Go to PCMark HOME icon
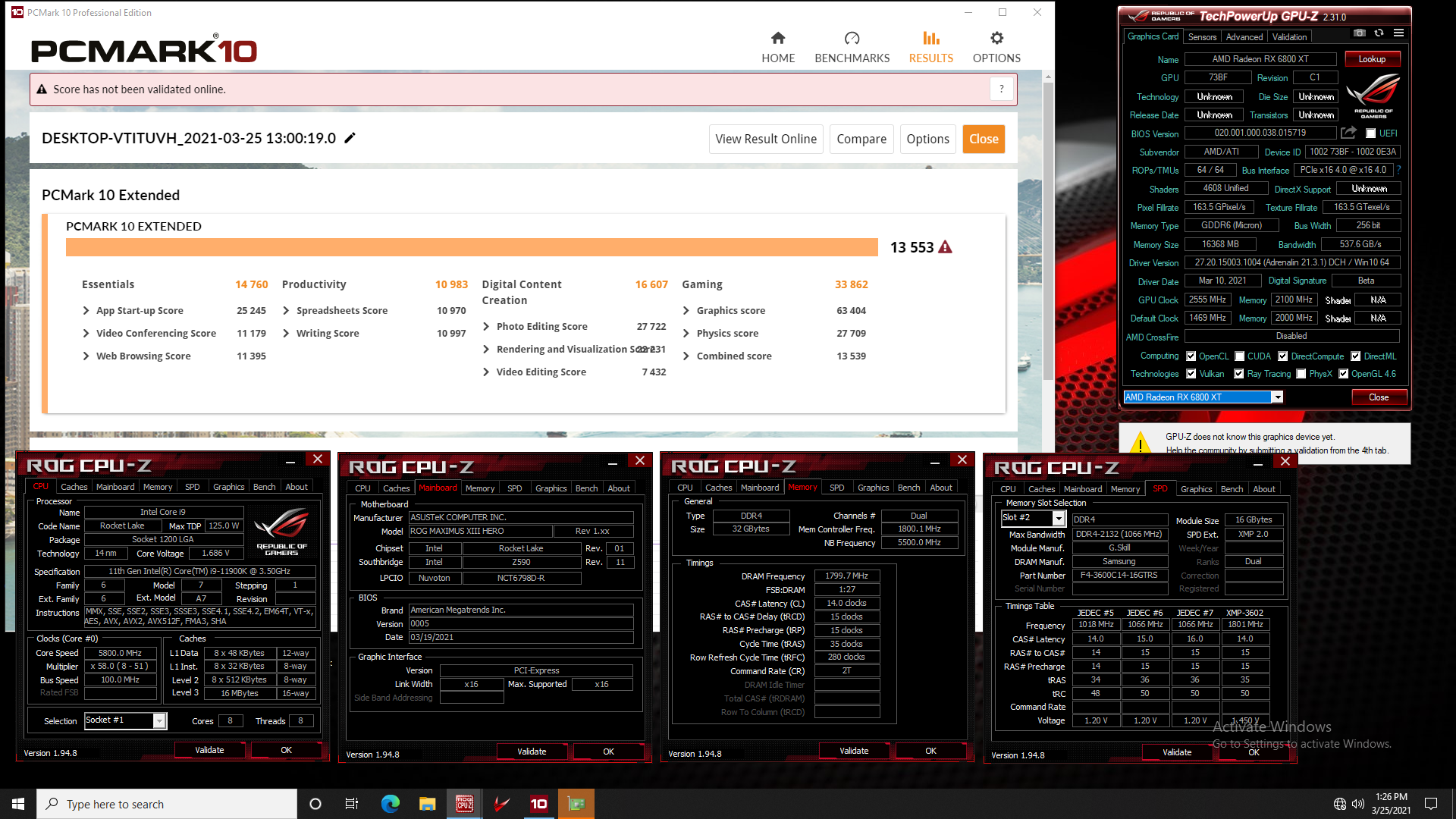 [x=778, y=38]
